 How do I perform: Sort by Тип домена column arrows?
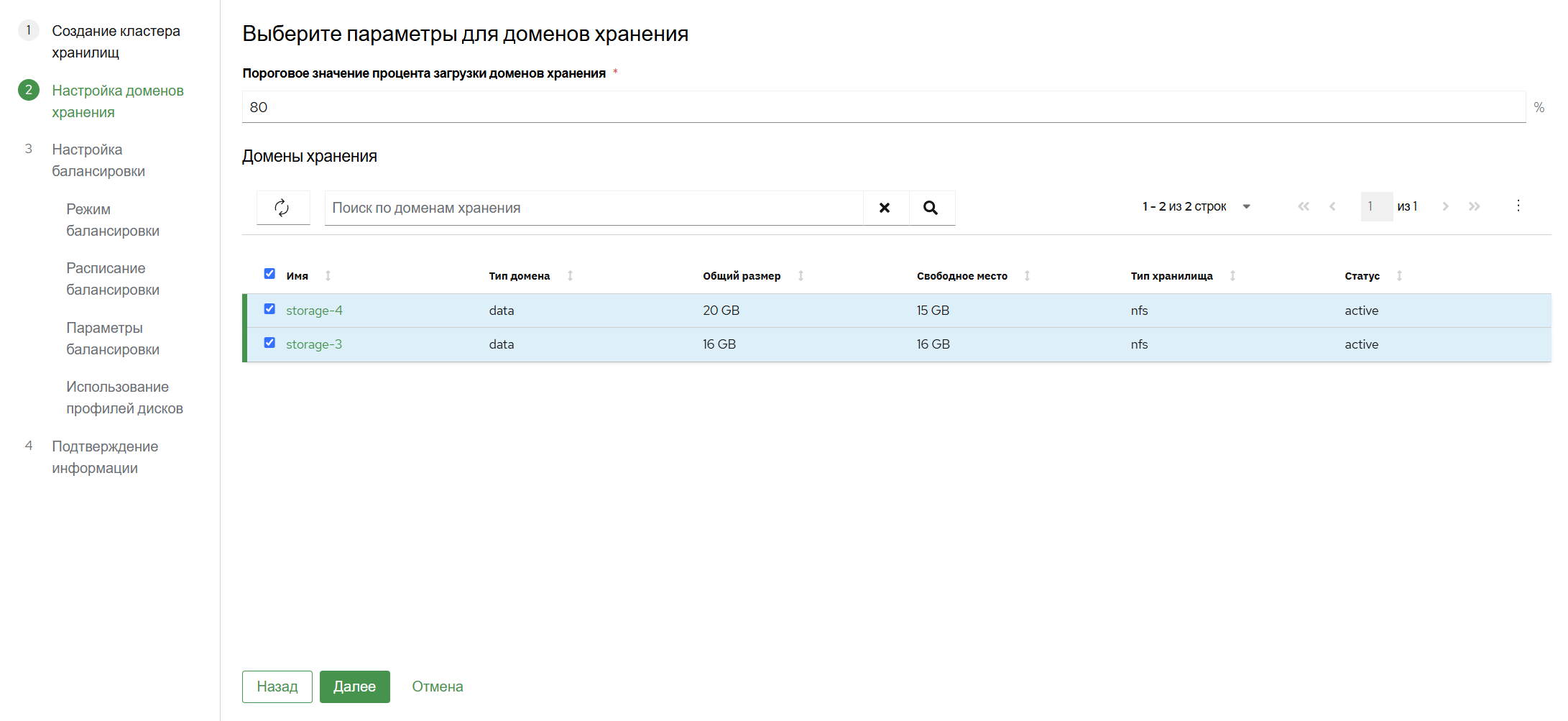[x=570, y=275]
